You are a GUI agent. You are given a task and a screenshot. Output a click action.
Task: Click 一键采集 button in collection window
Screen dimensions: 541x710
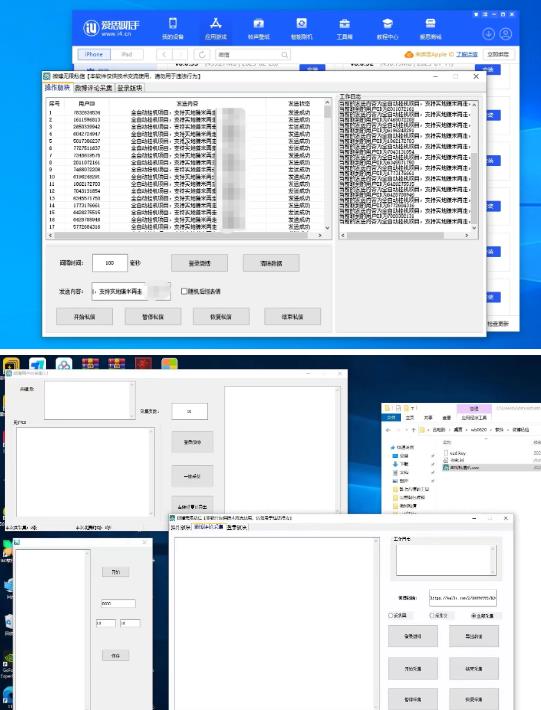pyautogui.click(x=192, y=476)
